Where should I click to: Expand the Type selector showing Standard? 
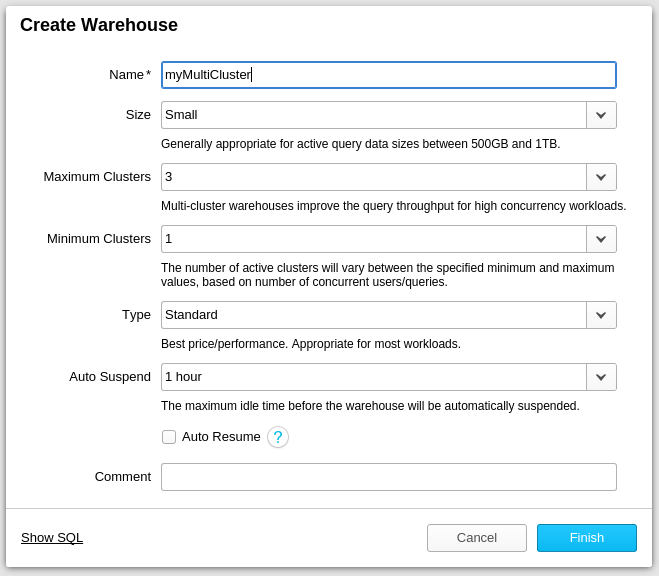pos(373,315)
